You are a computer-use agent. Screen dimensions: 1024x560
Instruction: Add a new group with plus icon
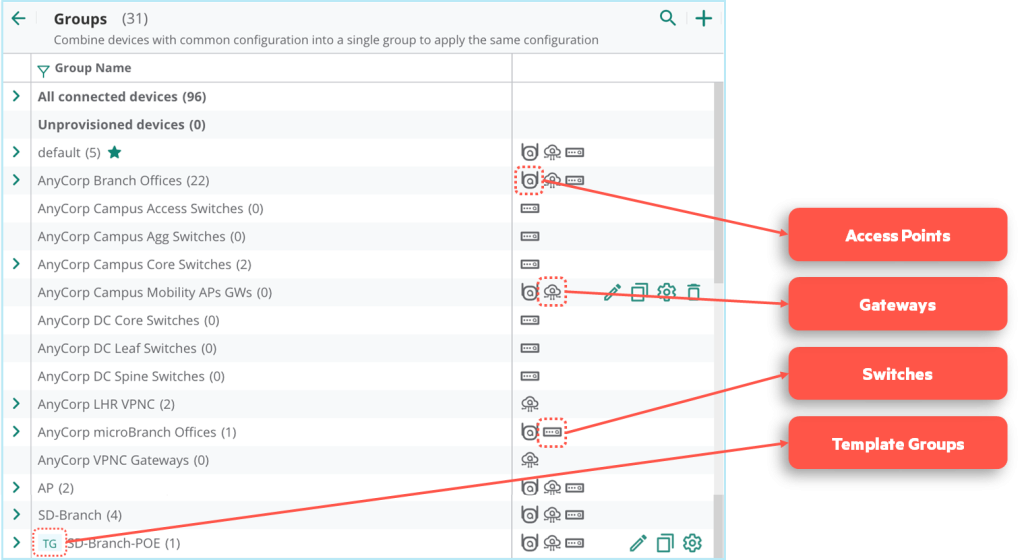704,18
